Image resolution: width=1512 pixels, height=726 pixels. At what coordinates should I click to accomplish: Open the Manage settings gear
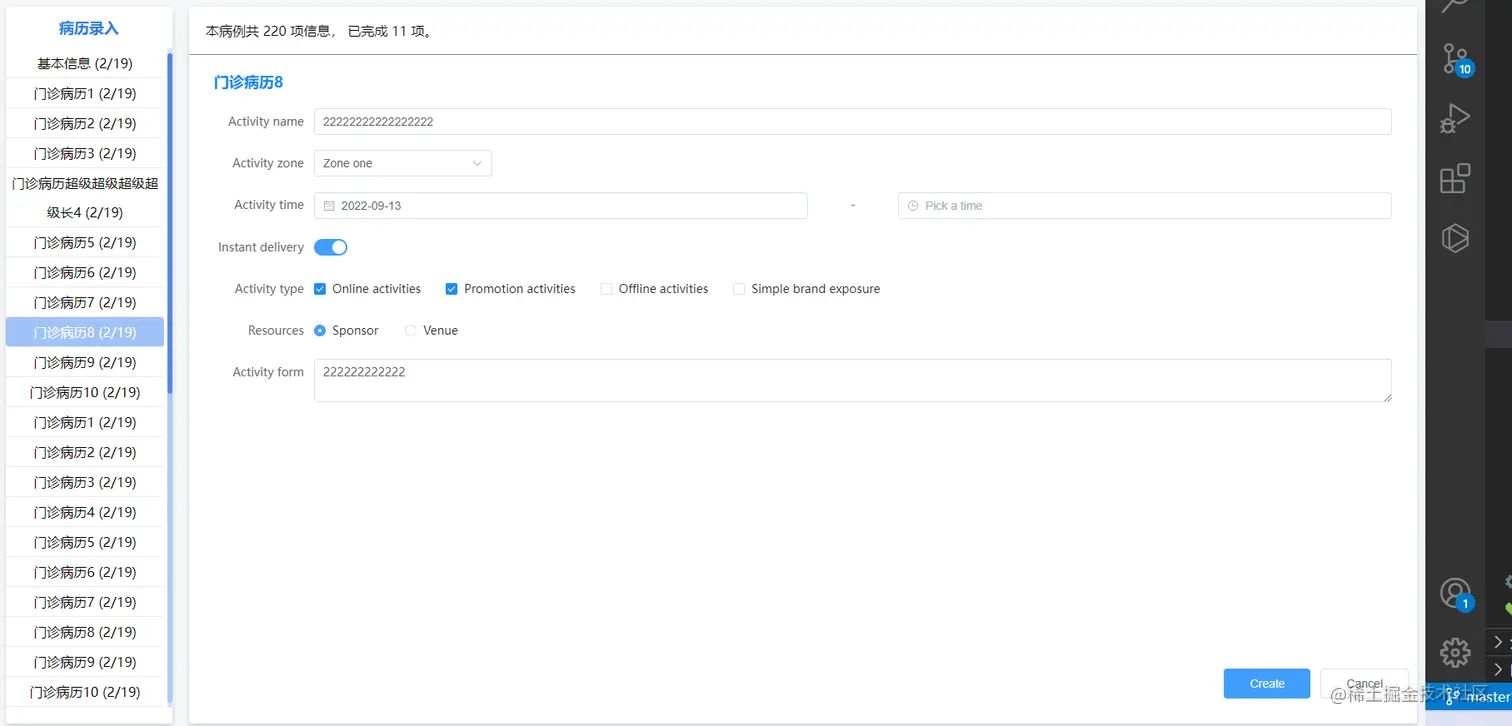tap(1454, 652)
